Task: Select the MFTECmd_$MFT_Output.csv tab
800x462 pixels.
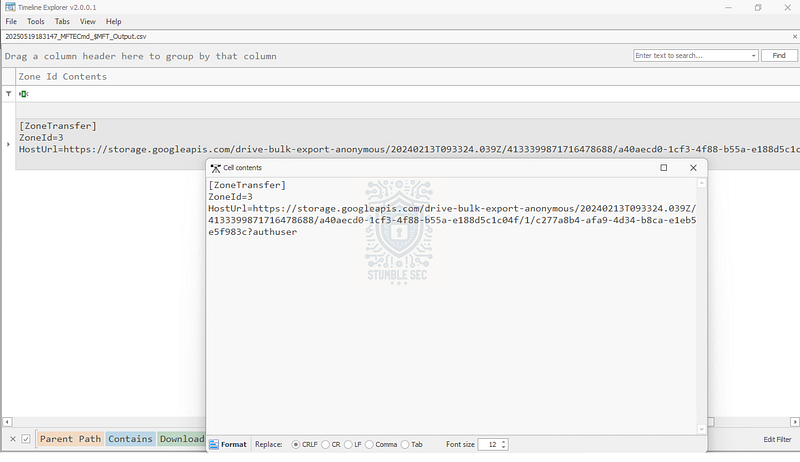Action: 76,37
